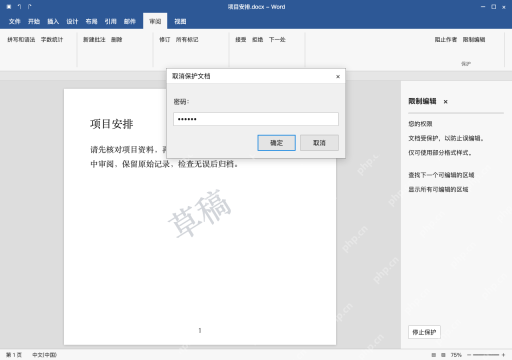Minimize the Word window
This screenshot has height=360, width=512.
click(x=483, y=7)
